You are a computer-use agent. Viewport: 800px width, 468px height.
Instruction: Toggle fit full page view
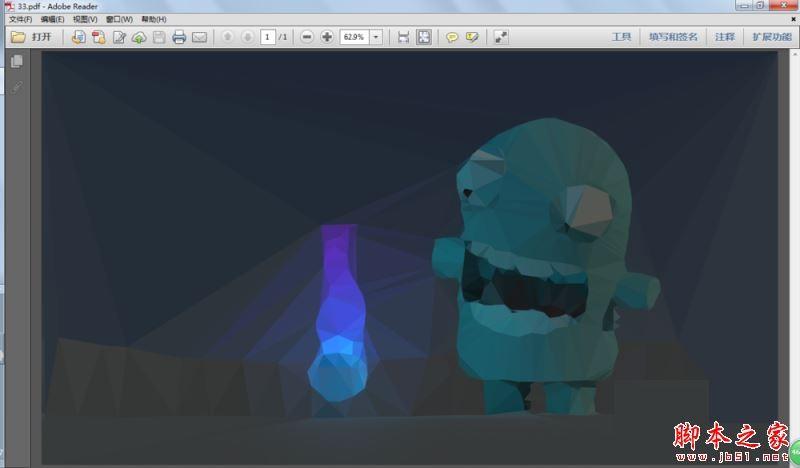[x=424, y=37]
